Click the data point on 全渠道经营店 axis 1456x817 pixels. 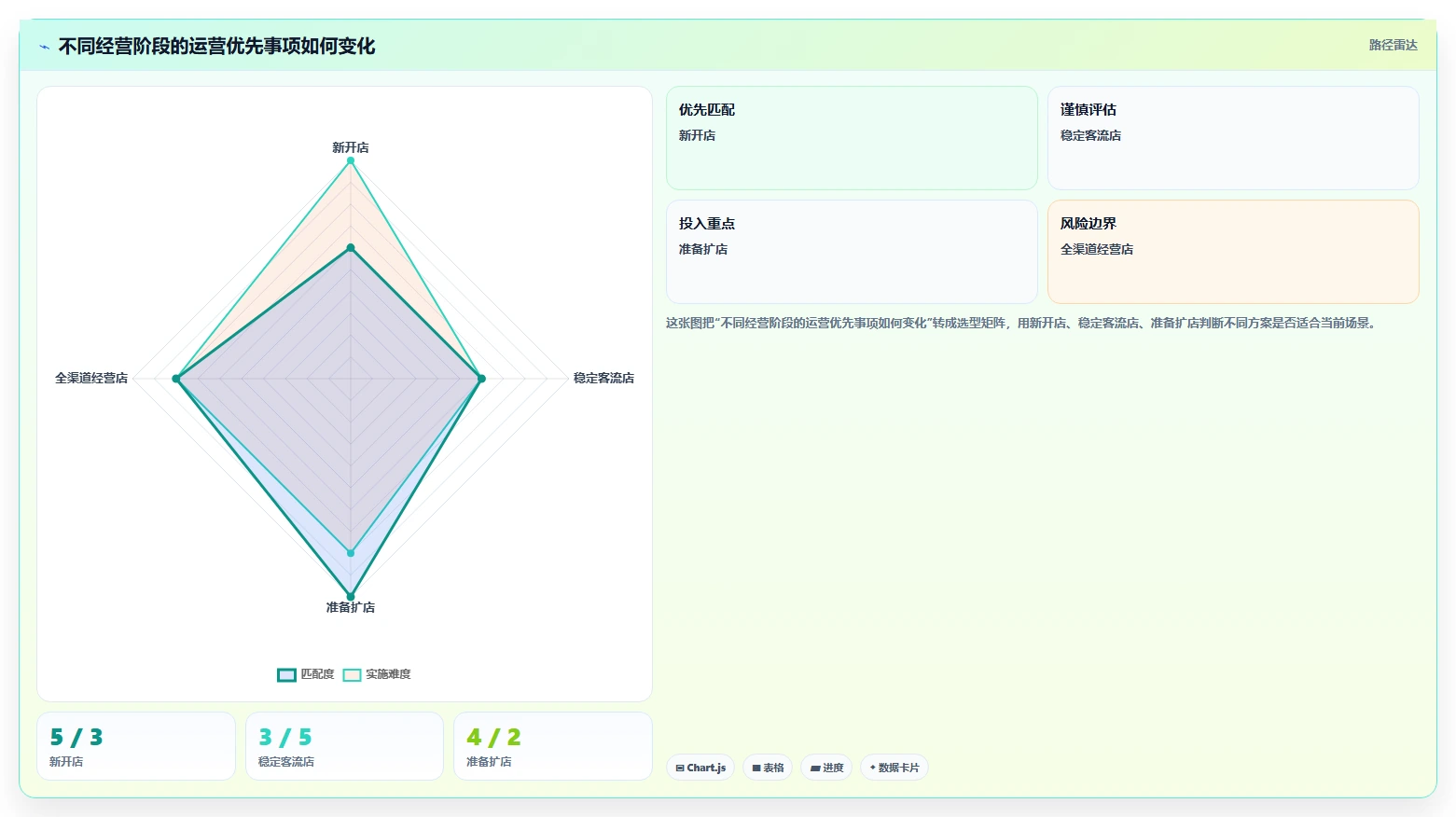[x=176, y=379]
